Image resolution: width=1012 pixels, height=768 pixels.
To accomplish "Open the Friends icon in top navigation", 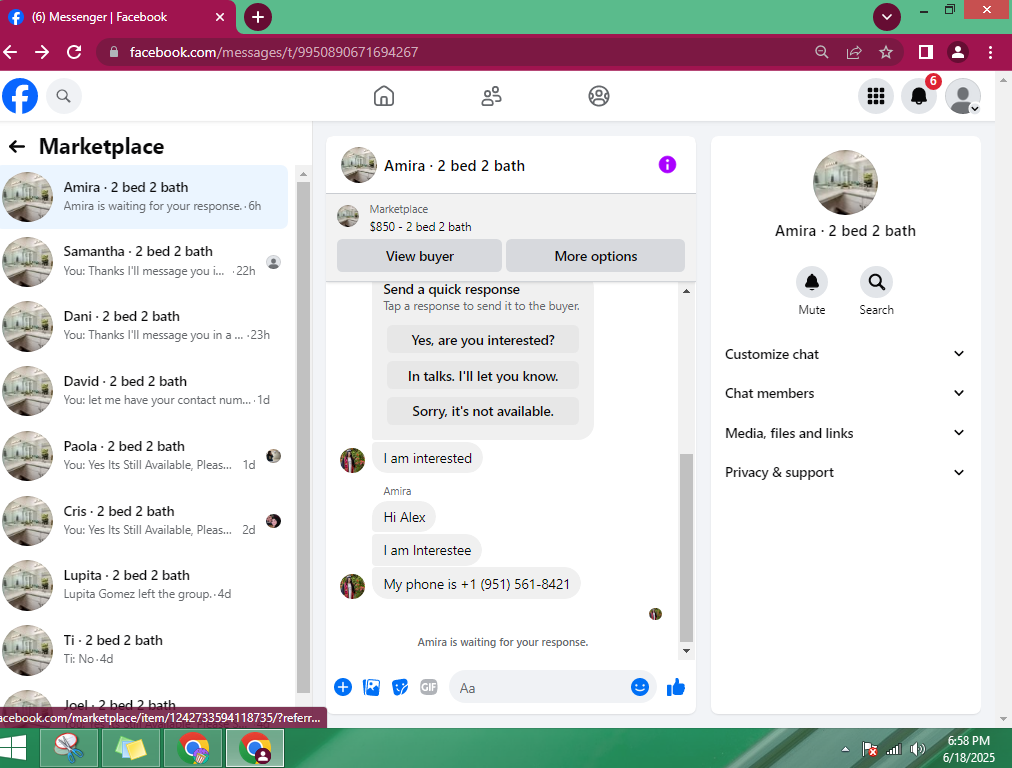I will 491,96.
